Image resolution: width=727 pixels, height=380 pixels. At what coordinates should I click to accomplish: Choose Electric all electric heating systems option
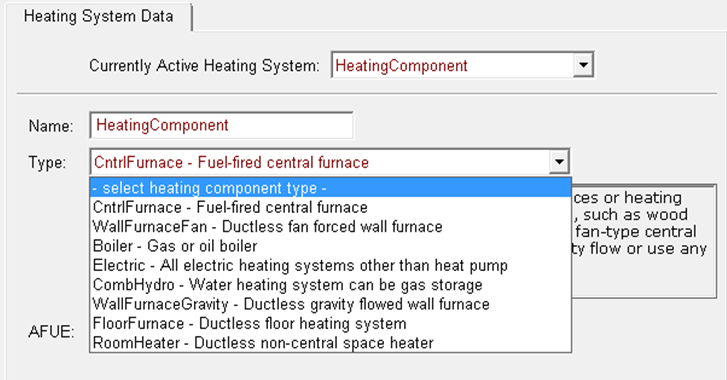(330, 266)
